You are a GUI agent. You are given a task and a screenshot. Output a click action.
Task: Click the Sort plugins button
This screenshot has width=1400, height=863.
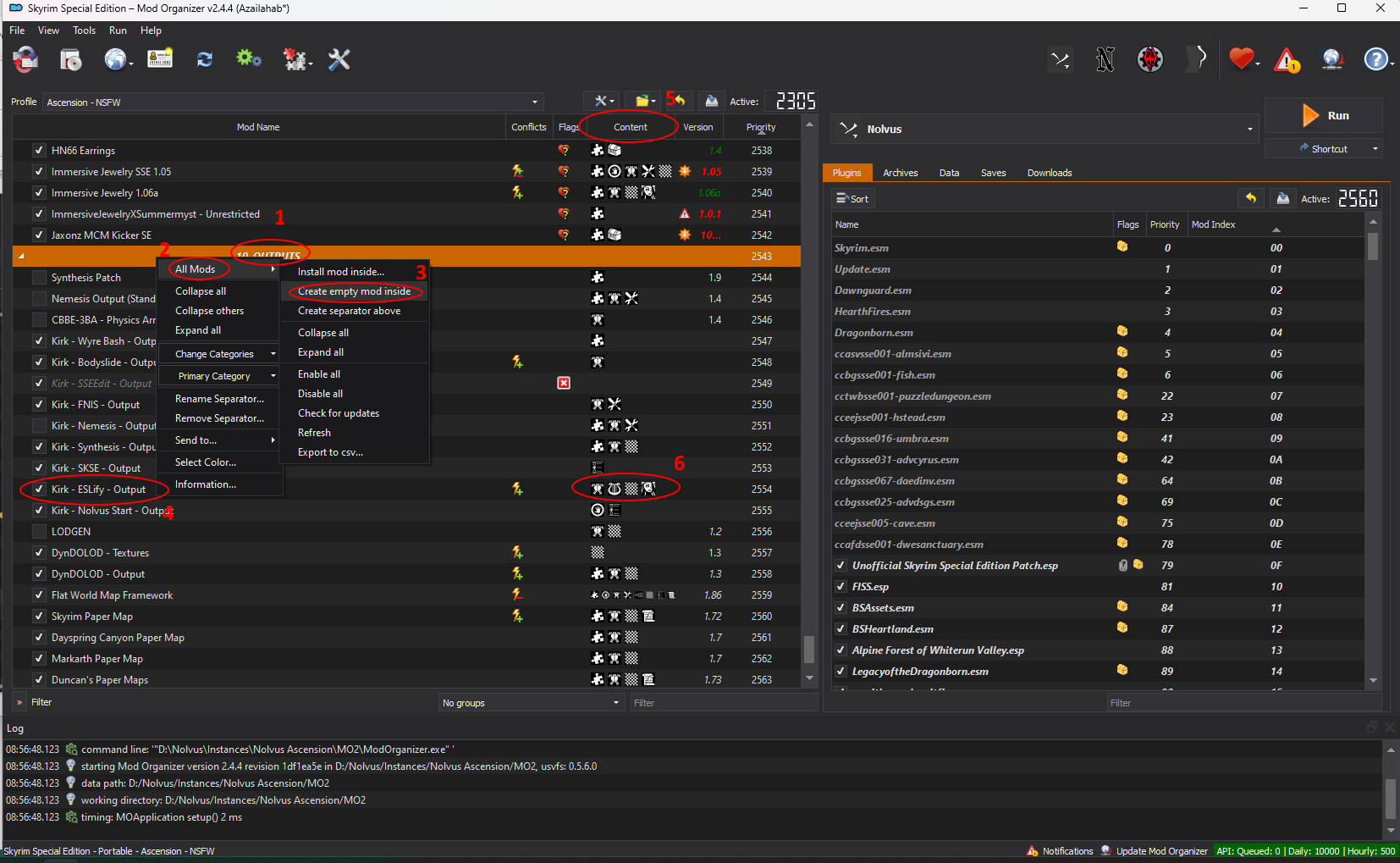coord(852,199)
